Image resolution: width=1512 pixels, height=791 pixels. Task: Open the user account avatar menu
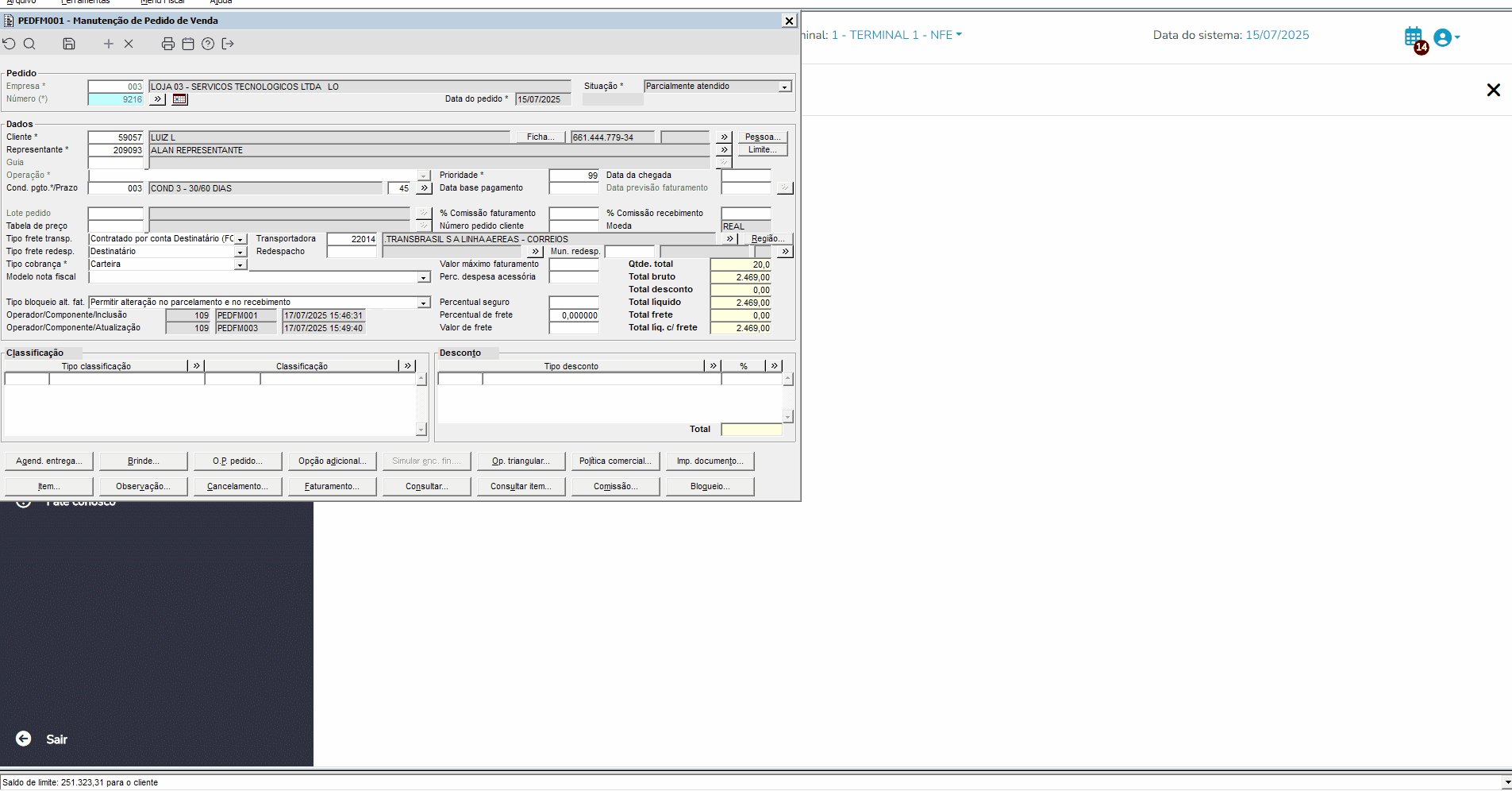click(1446, 37)
